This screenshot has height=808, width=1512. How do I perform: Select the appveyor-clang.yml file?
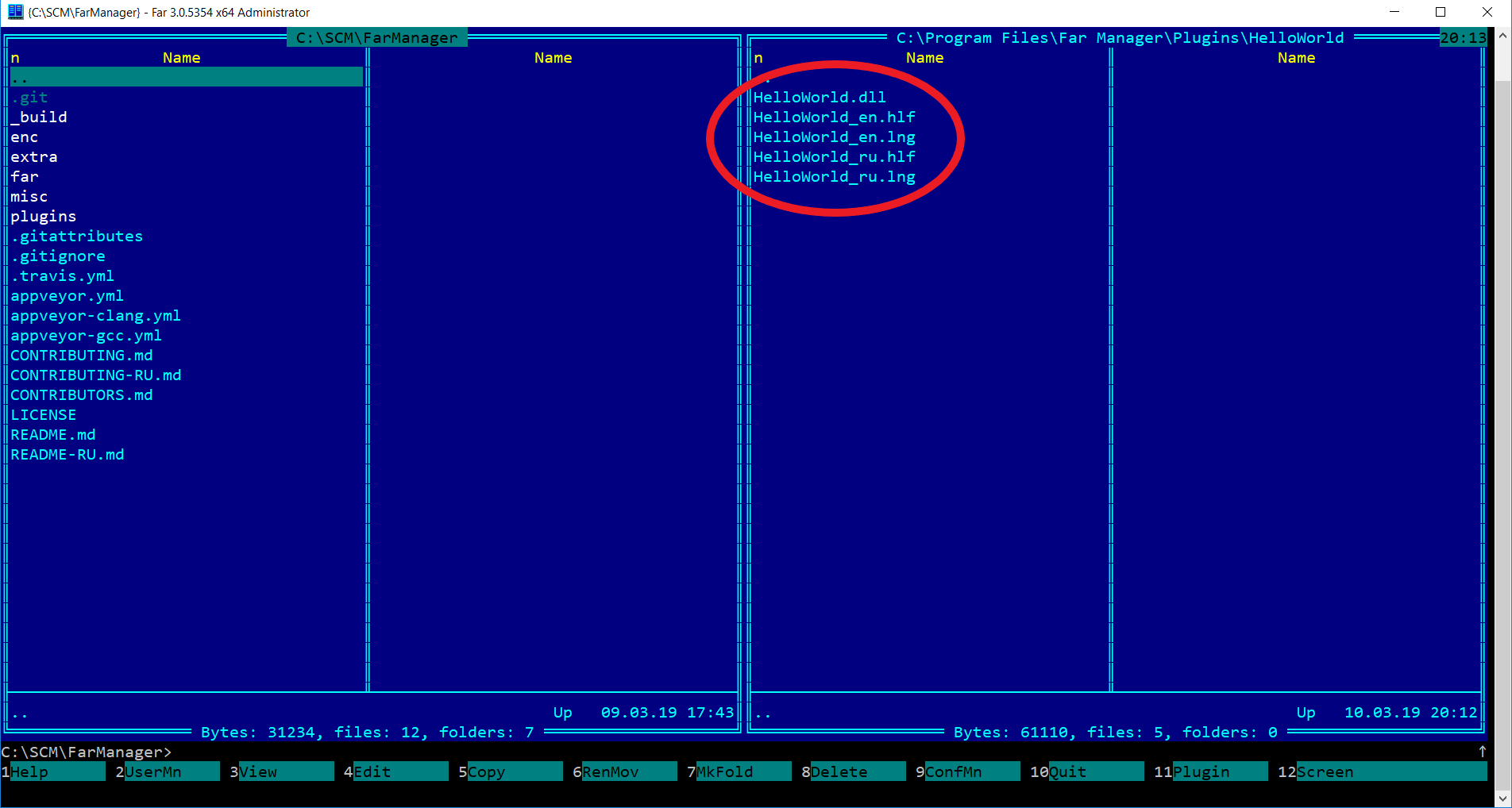click(x=96, y=315)
